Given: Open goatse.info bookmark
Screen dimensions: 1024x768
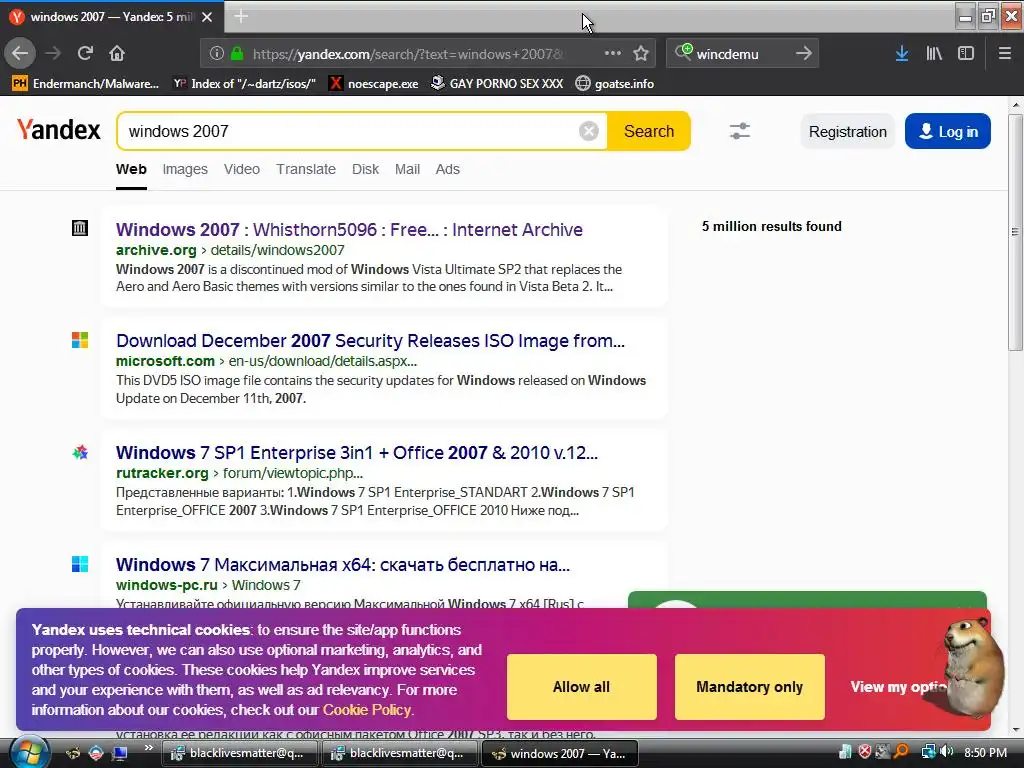Looking at the screenshot, I should (615, 84).
